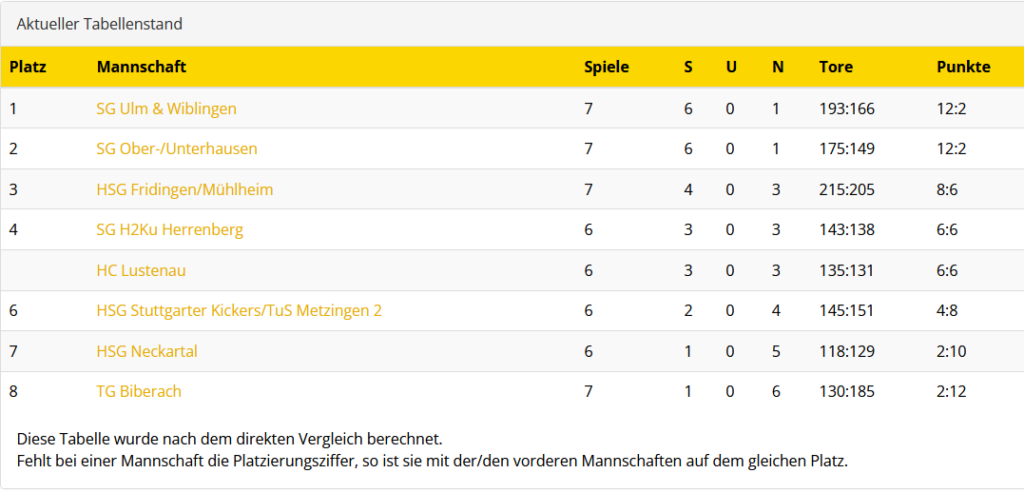This screenshot has height=493, width=1024.
Task: Click the 12:2 points for SG Ober-/Unterhausen
Action: 951,149
